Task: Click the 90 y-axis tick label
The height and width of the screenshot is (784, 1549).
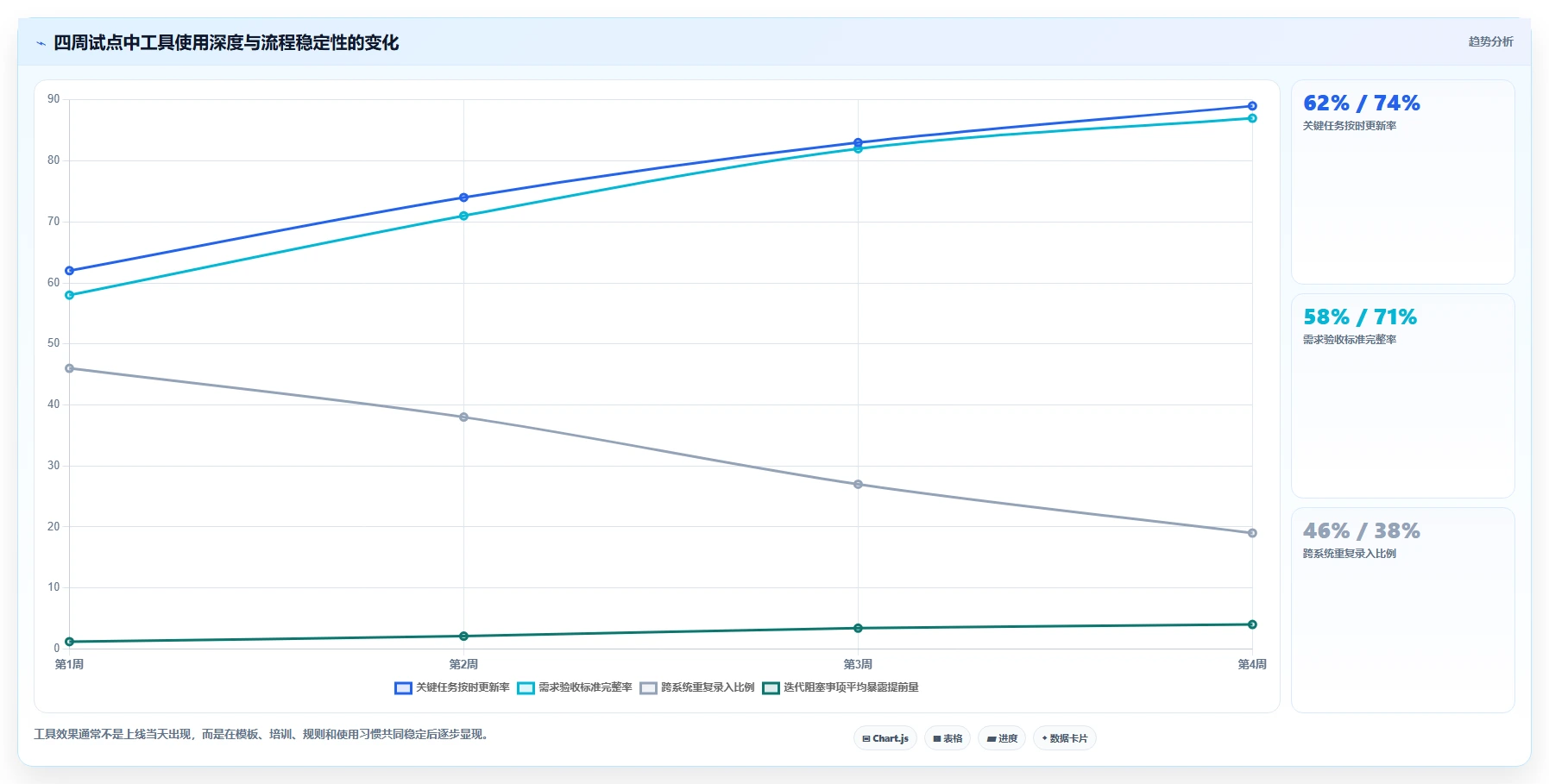Action: point(54,99)
